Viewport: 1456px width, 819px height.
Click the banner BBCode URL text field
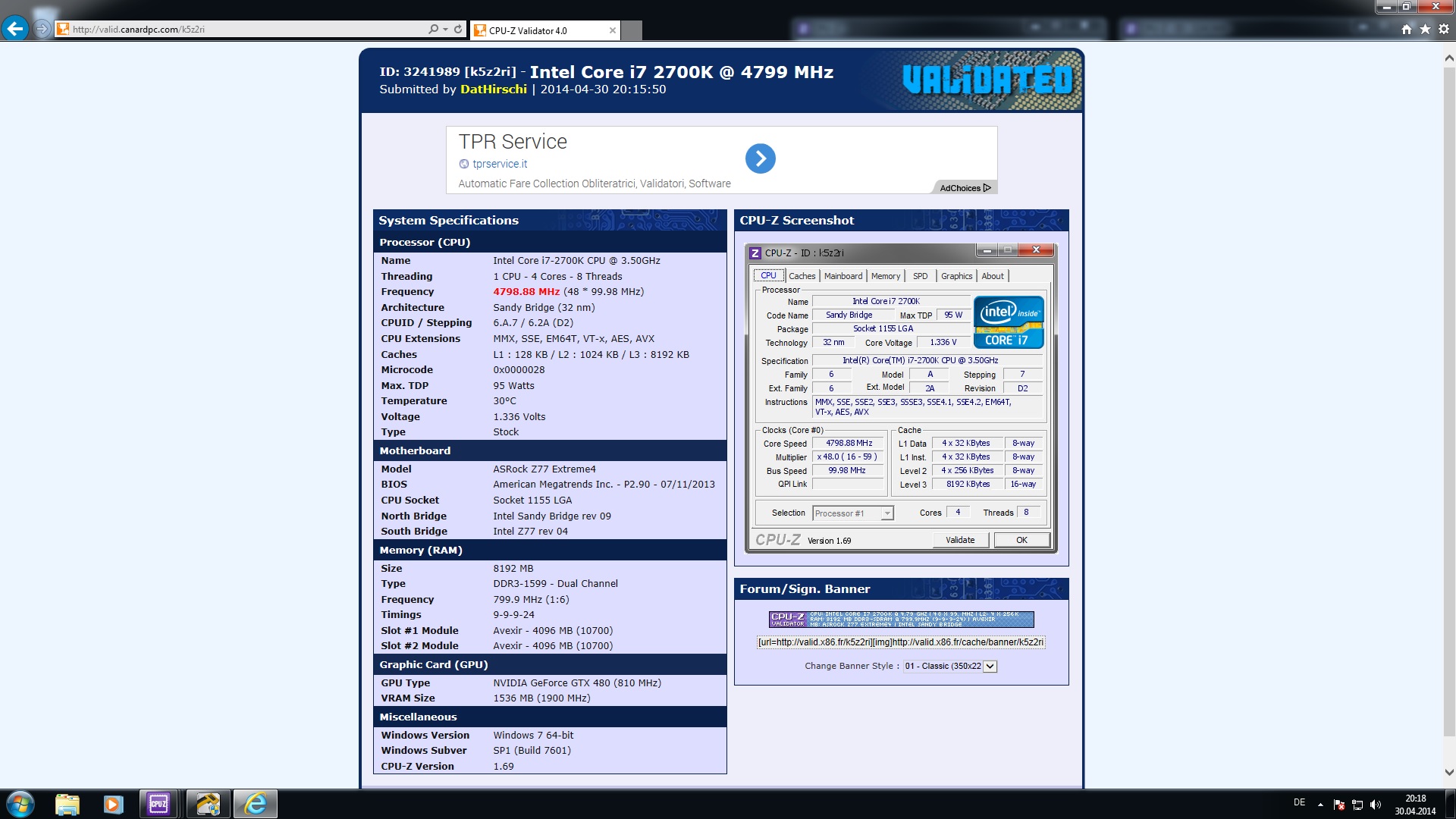[901, 642]
